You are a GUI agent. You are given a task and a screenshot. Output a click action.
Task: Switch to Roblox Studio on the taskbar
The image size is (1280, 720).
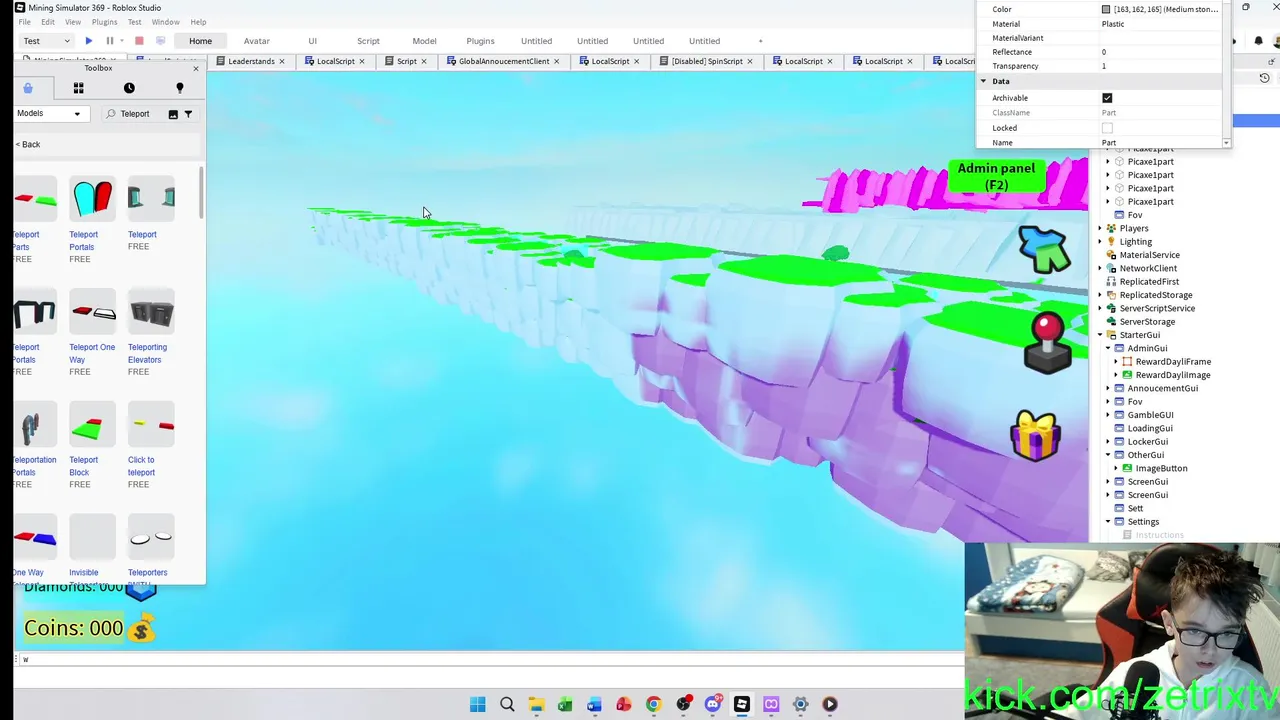(x=742, y=704)
